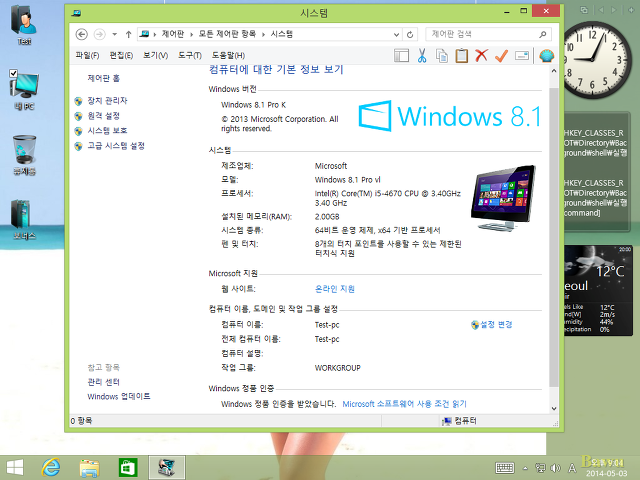Screen dimensions: 640x480
Task: Click the scrollbar down arrow
Action: pos(554,408)
